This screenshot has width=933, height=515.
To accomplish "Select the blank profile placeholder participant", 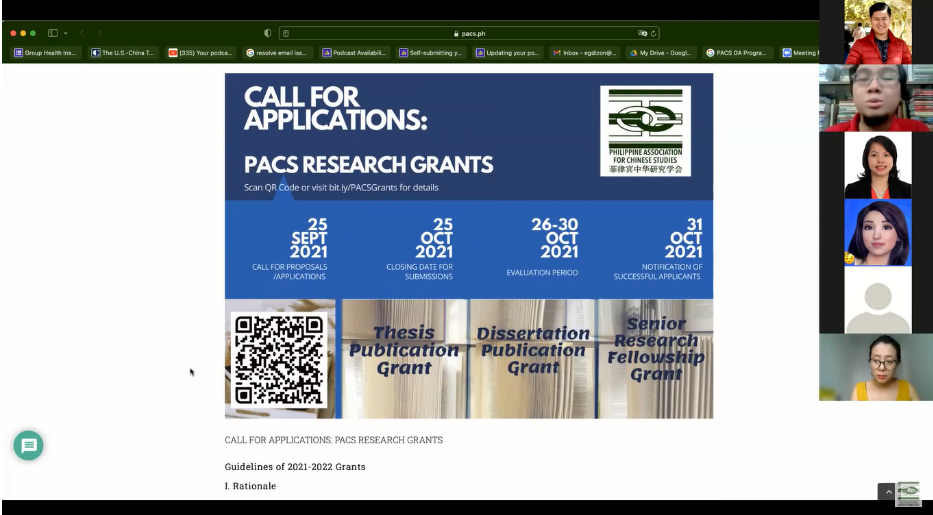I will (878, 300).
